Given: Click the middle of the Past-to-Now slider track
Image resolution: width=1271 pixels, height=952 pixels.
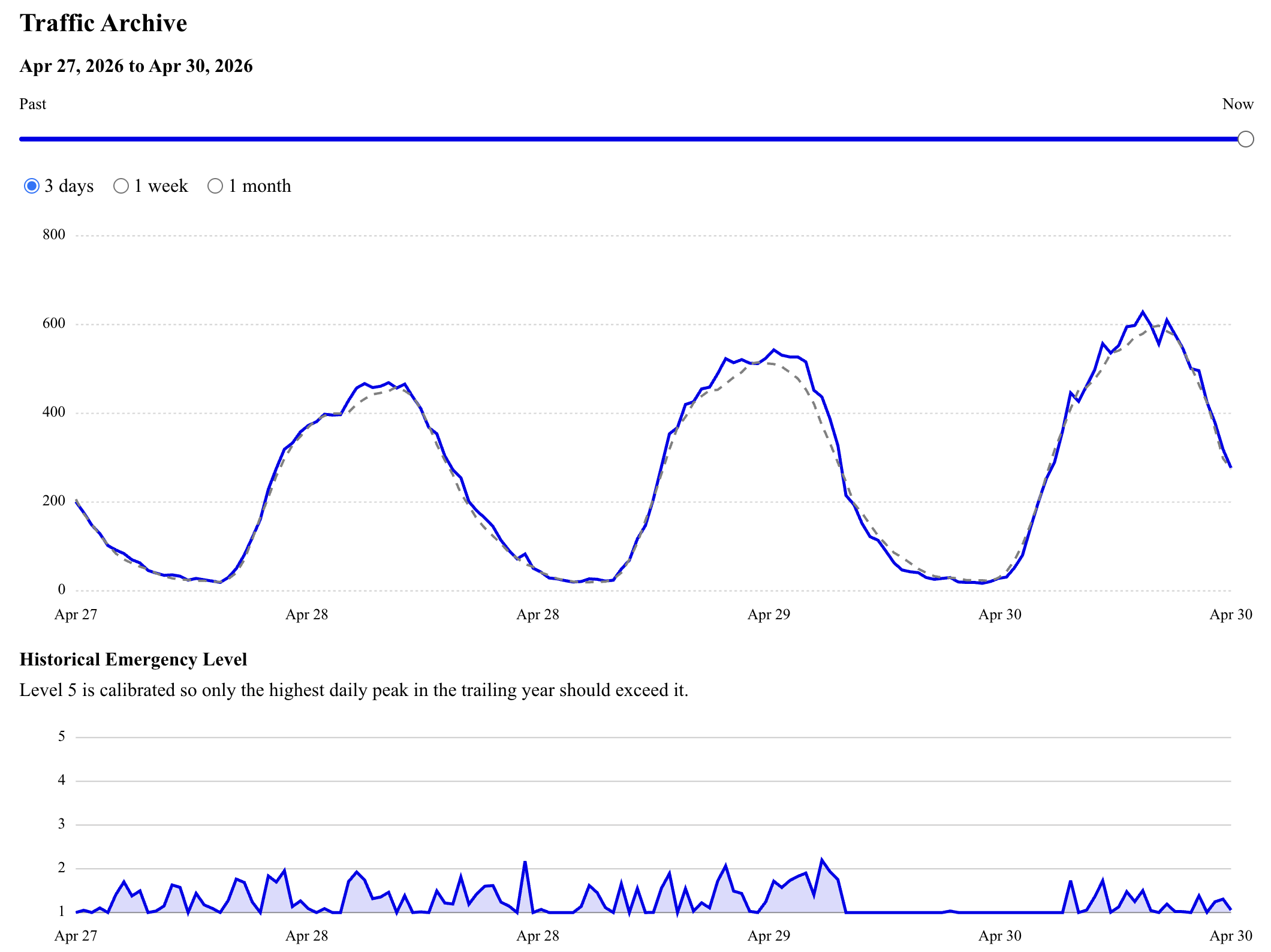Looking at the screenshot, I should 636,139.
